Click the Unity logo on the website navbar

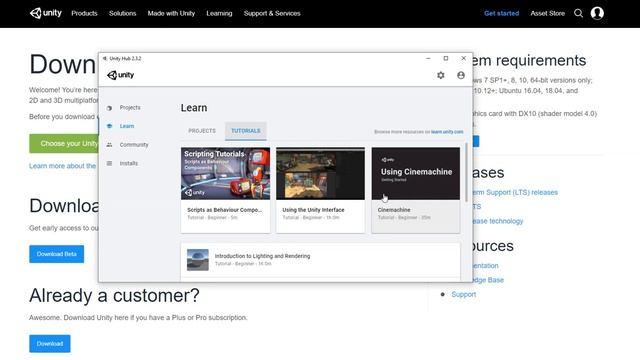click(x=45, y=13)
